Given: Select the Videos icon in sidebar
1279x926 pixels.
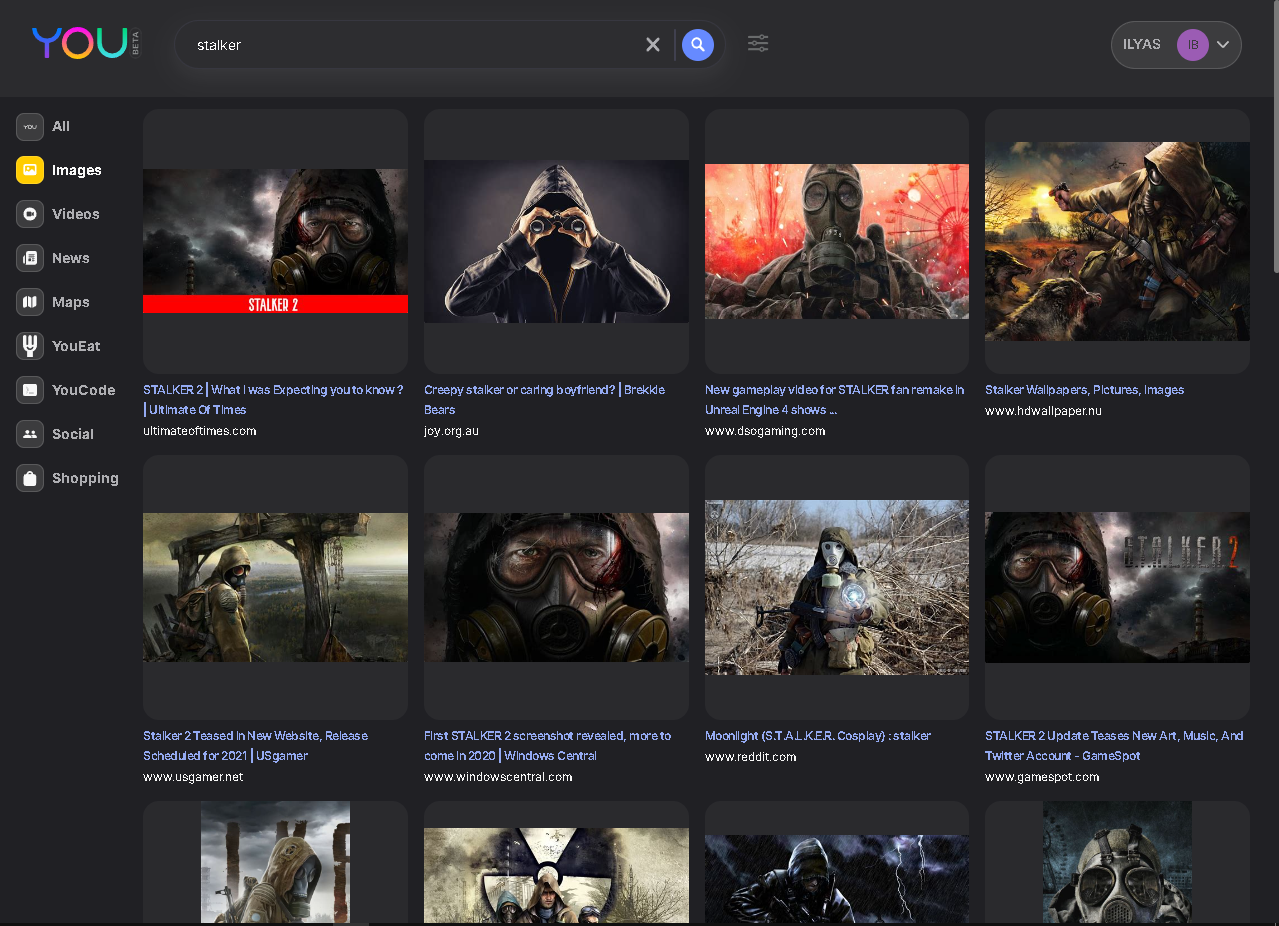Looking at the screenshot, I should 30,214.
